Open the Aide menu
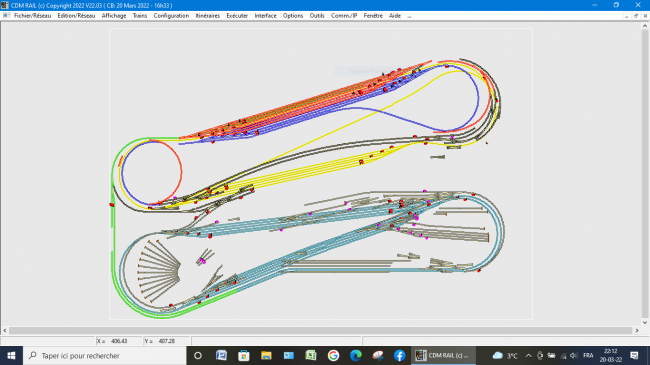This screenshot has width=650, height=365. (x=395, y=16)
